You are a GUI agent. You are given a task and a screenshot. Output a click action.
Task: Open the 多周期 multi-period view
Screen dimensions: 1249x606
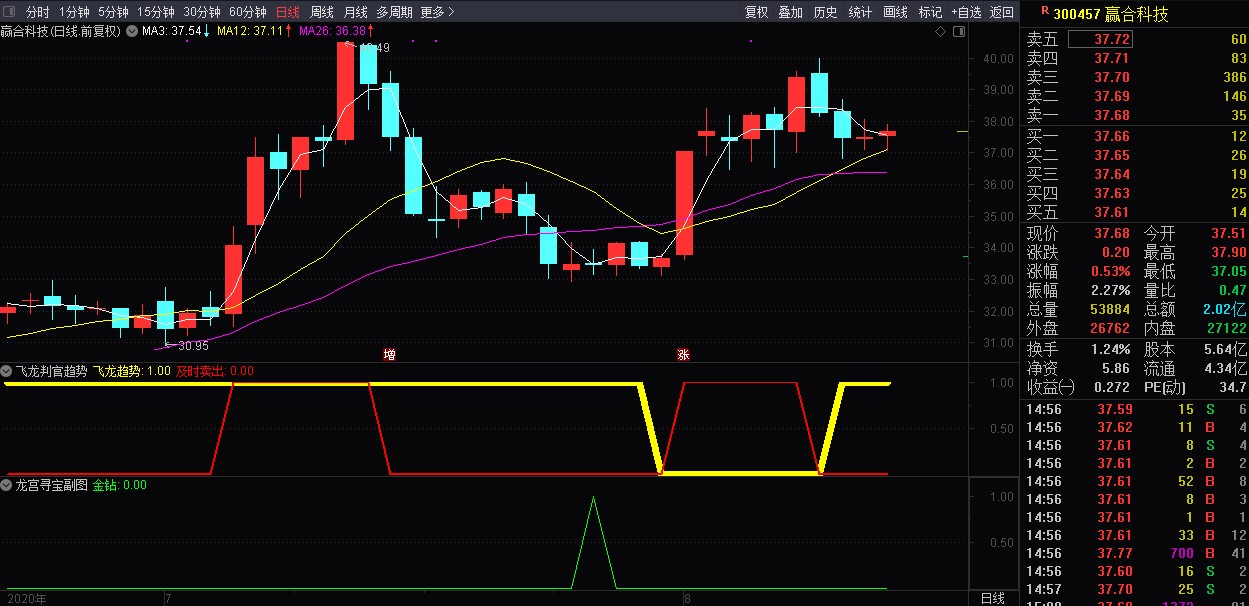tap(395, 12)
